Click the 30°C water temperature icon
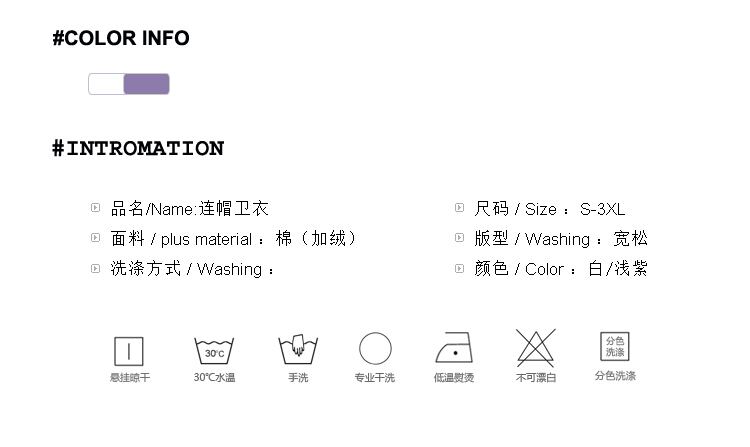This screenshot has height=447, width=750. tap(214, 350)
